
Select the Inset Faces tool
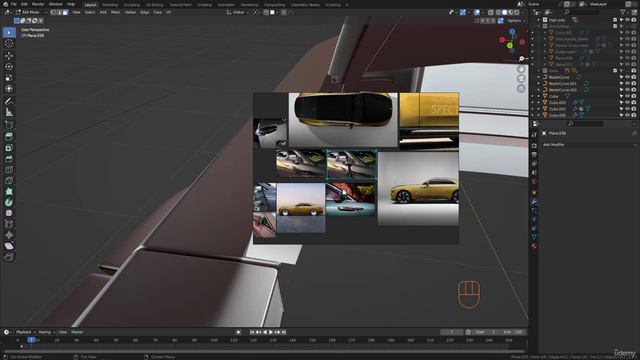coord(9,148)
